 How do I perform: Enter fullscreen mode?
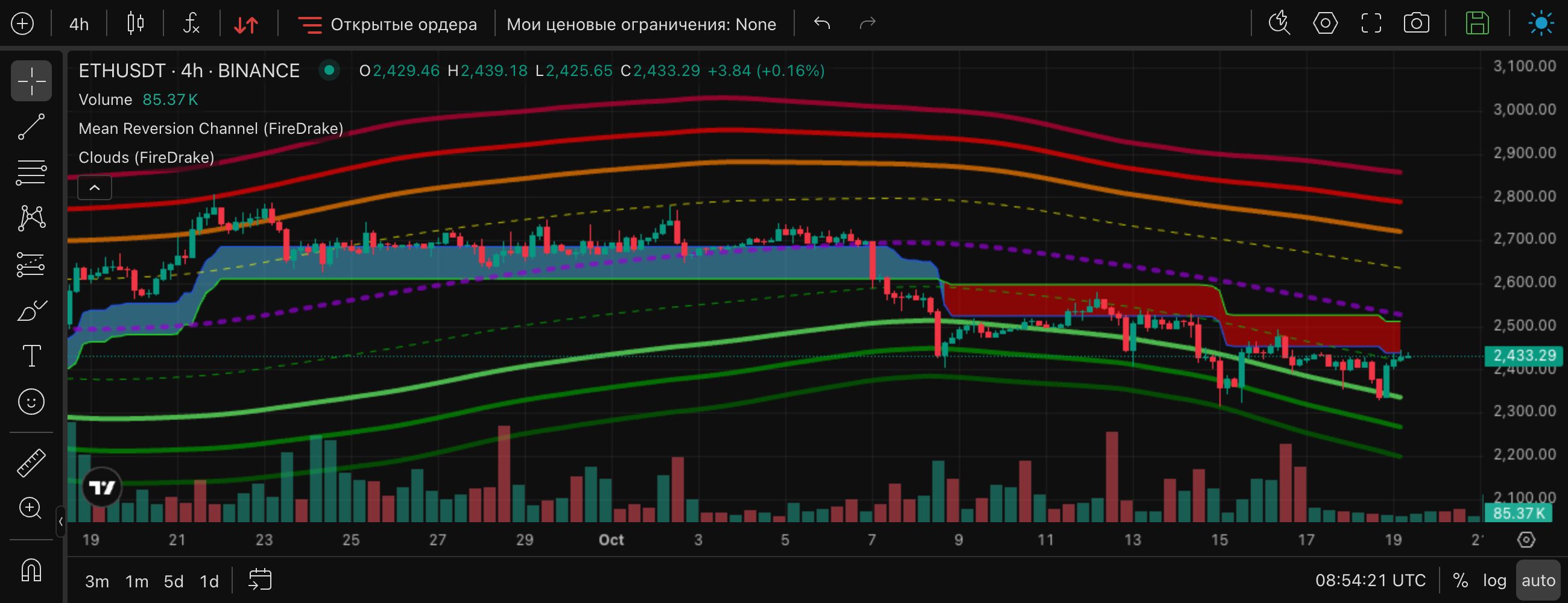1371,24
